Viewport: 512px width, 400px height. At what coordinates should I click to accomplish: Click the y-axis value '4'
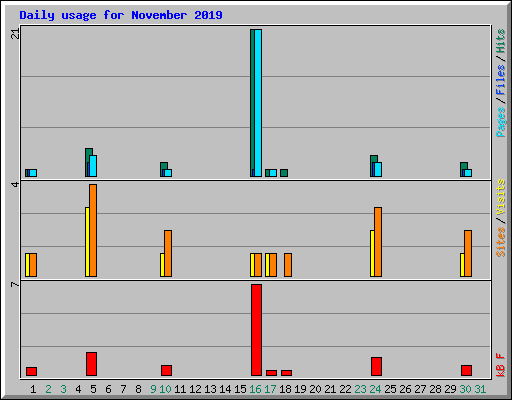[15, 184]
